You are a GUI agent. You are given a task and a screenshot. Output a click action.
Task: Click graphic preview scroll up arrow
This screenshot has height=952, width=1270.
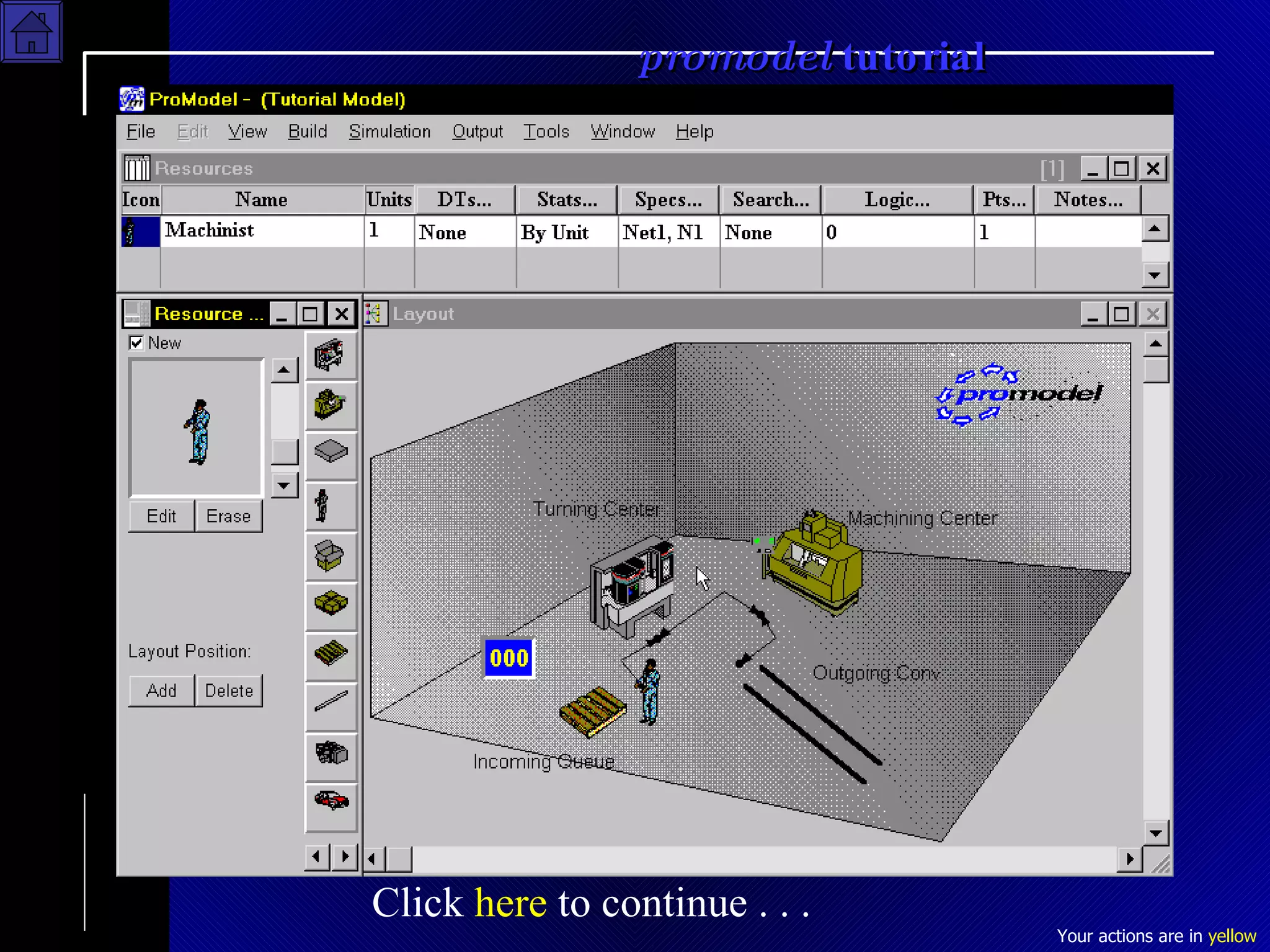tap(284, 370)
